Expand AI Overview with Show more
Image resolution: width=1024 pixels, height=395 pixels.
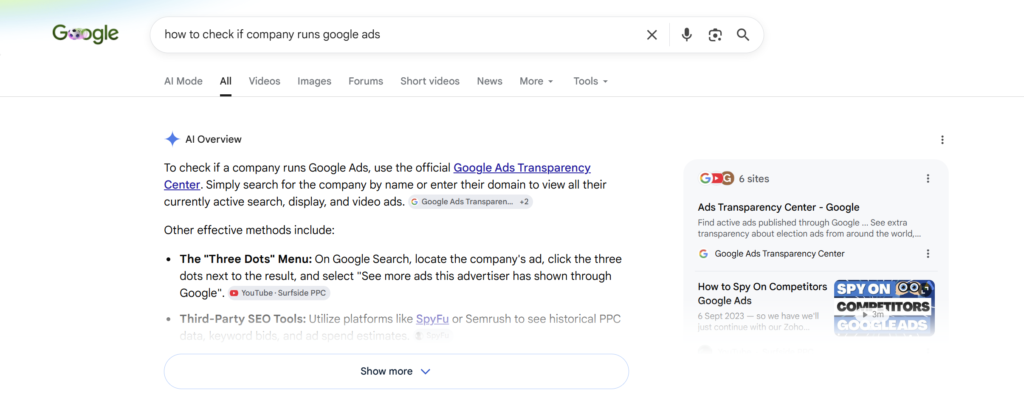click(x=396, y=371)
